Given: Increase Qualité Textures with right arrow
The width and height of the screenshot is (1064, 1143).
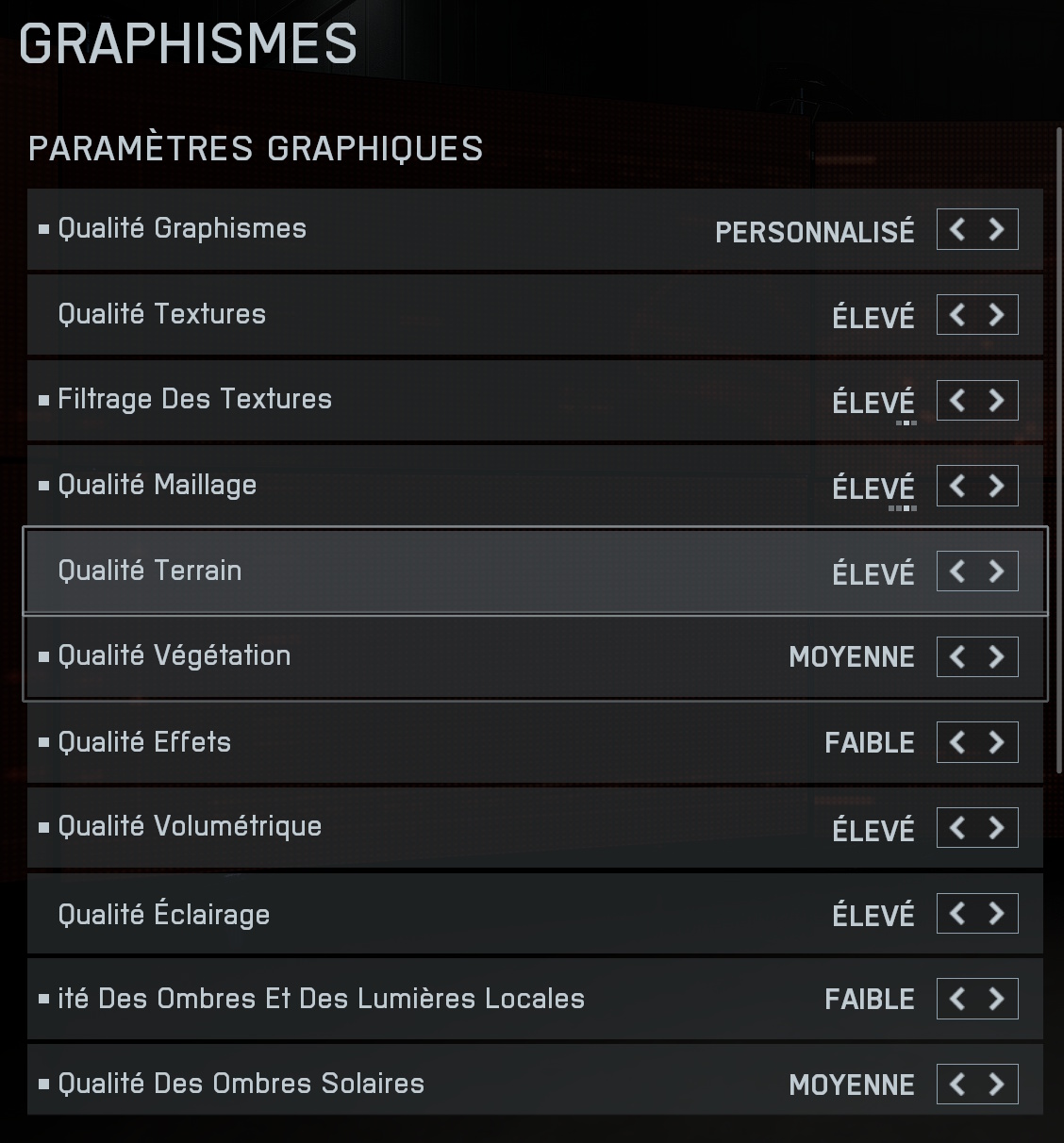Looking at the screenshot, I should click(x=997, y=315).
